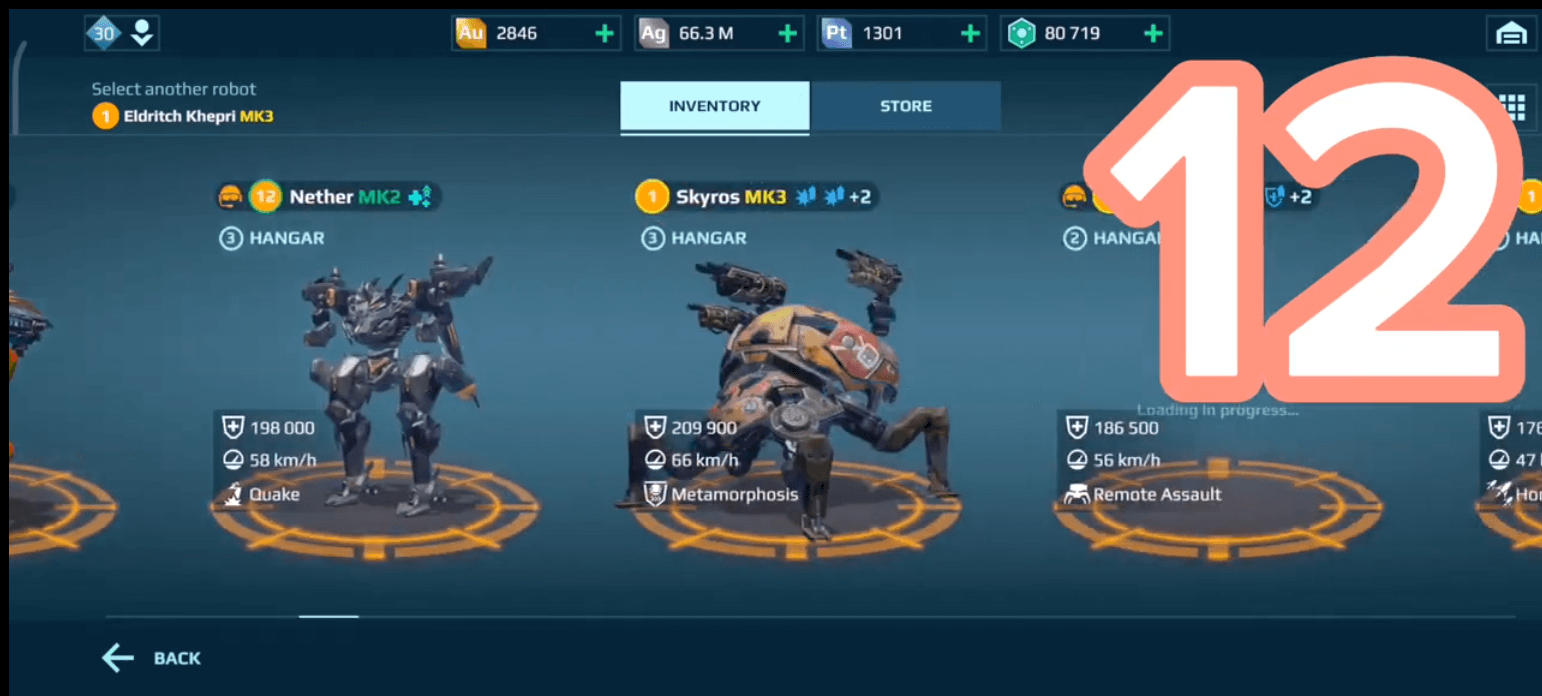1542x696 pixels.
Task: Click the horizontal inventory scroll indicator
Action: [329, 617]
